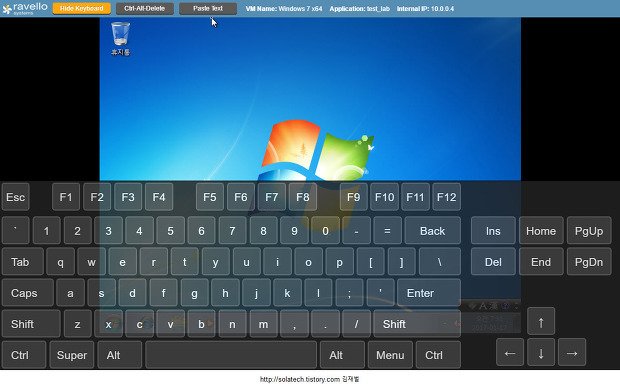
Task: Tap the comma key
Action: (x=295, y=324)
